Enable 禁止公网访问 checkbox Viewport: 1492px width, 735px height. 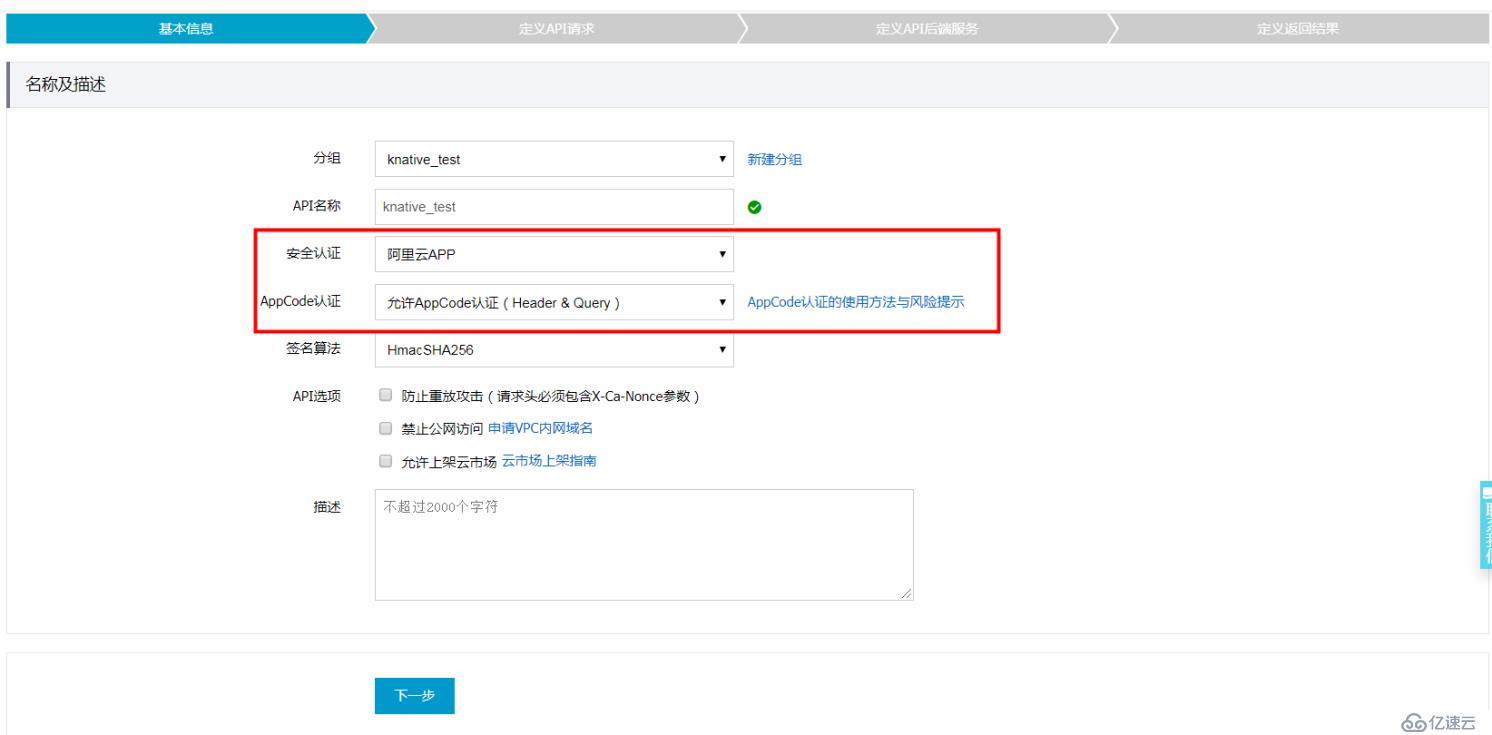coord(386,428)
